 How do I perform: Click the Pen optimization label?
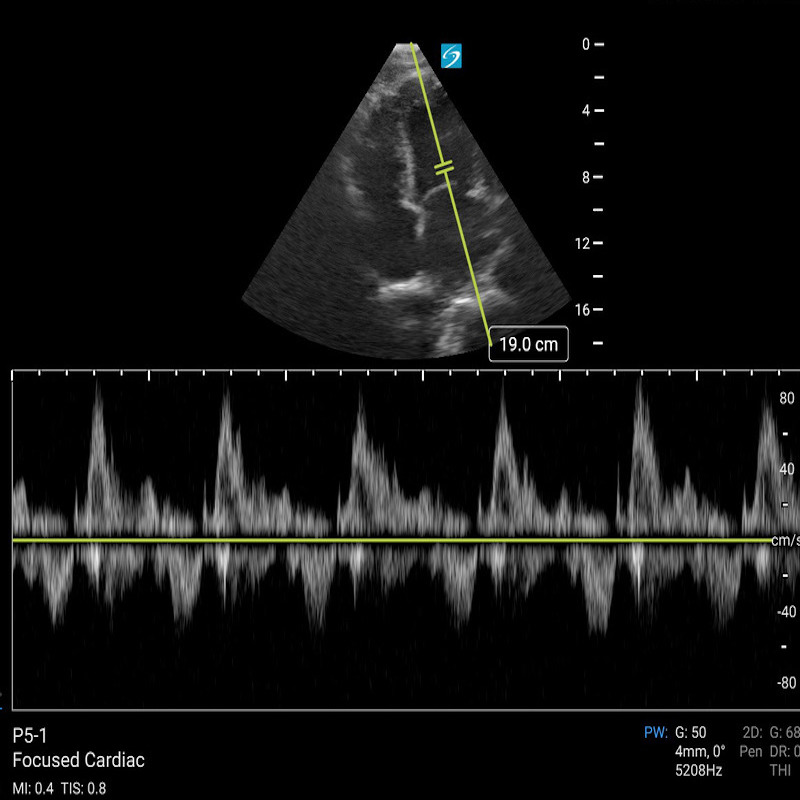pos(751,752)
